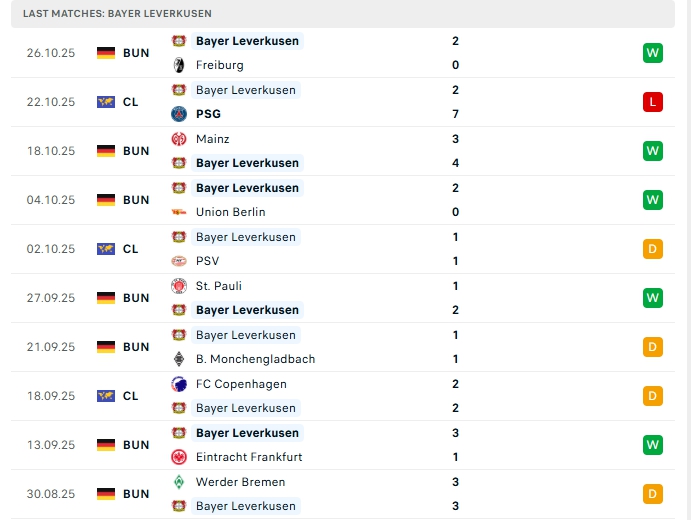Click the Werder Bremen crest icon
Viewport: 691px width, 520px height.
point(179,482)
